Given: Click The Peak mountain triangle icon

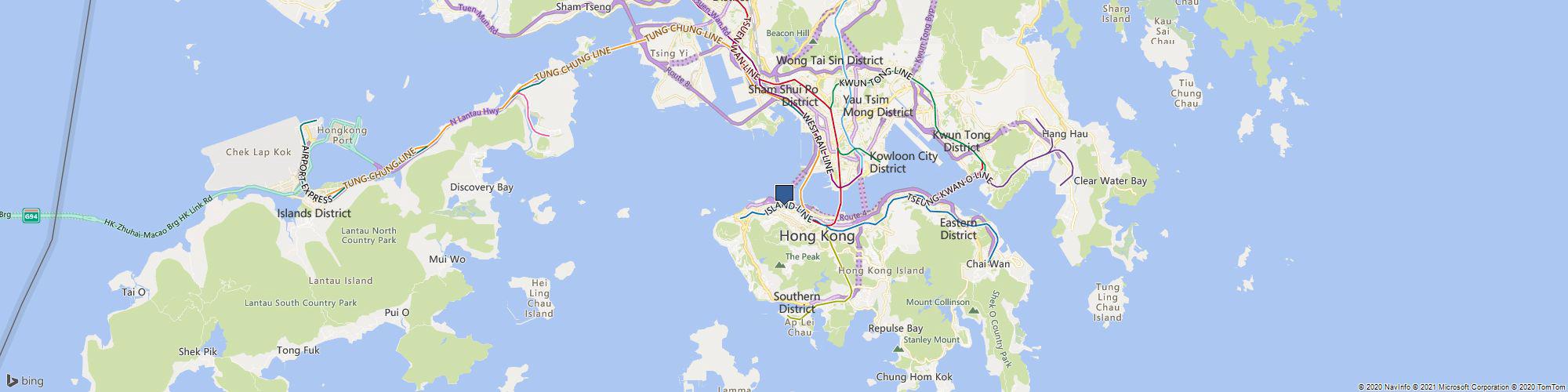Looking at the screenshot, I should click(780, 267).
